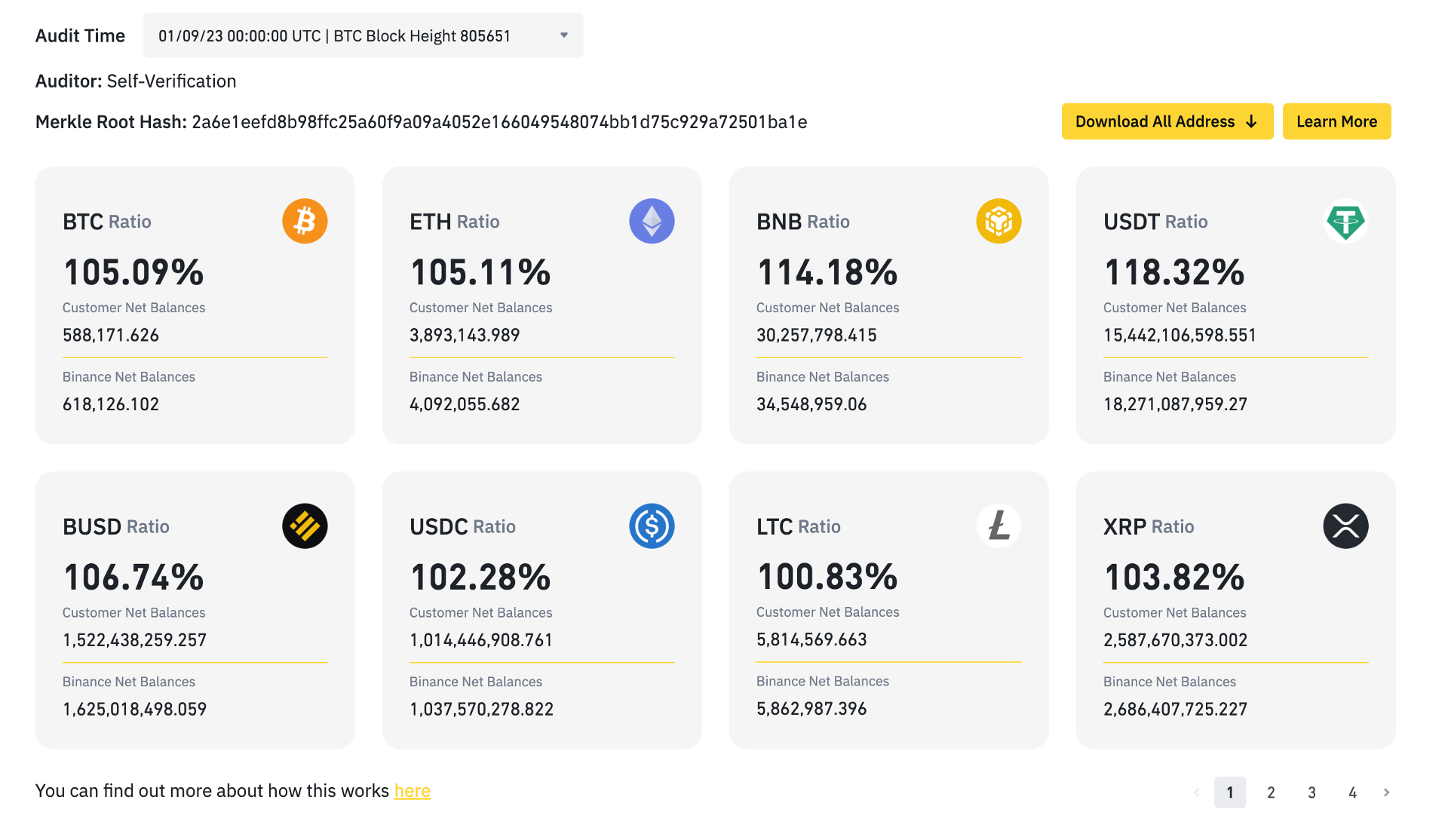Viewport: 1448px width, 840px height.
Task: Click the BNB coin icon
Action: click(x=999, y=221)
